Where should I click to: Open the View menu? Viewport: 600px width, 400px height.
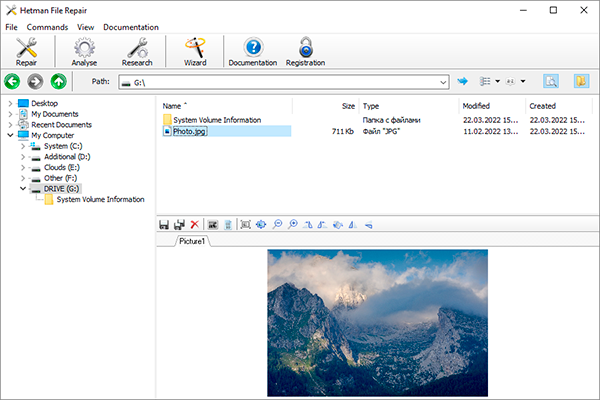[85, 27]
